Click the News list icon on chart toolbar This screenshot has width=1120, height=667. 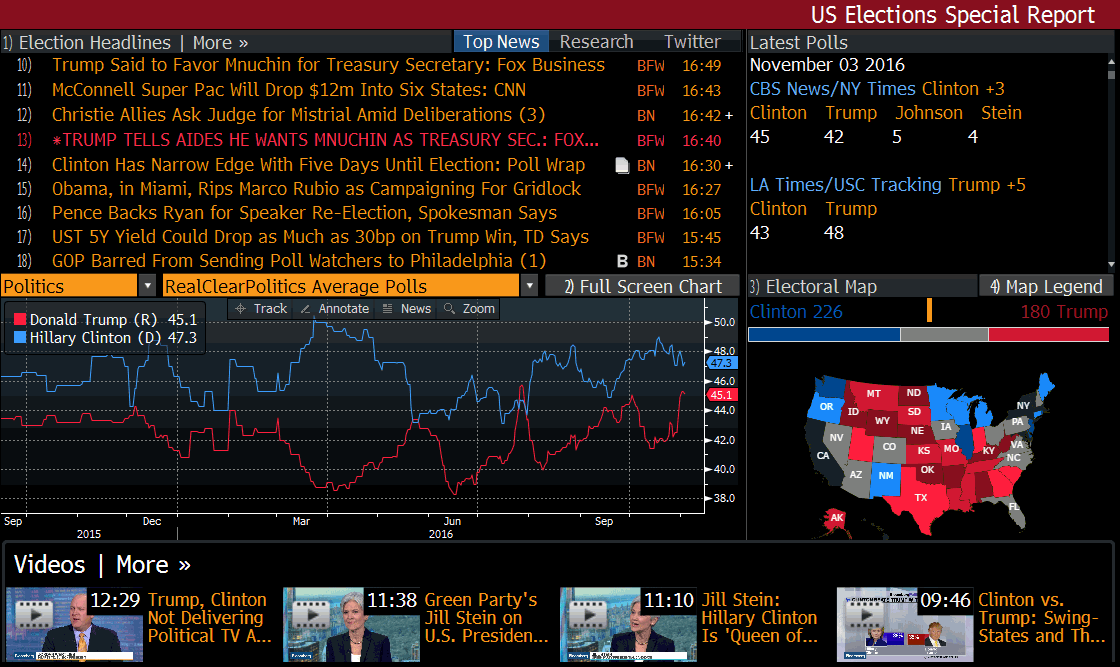(x=388, y=309)
